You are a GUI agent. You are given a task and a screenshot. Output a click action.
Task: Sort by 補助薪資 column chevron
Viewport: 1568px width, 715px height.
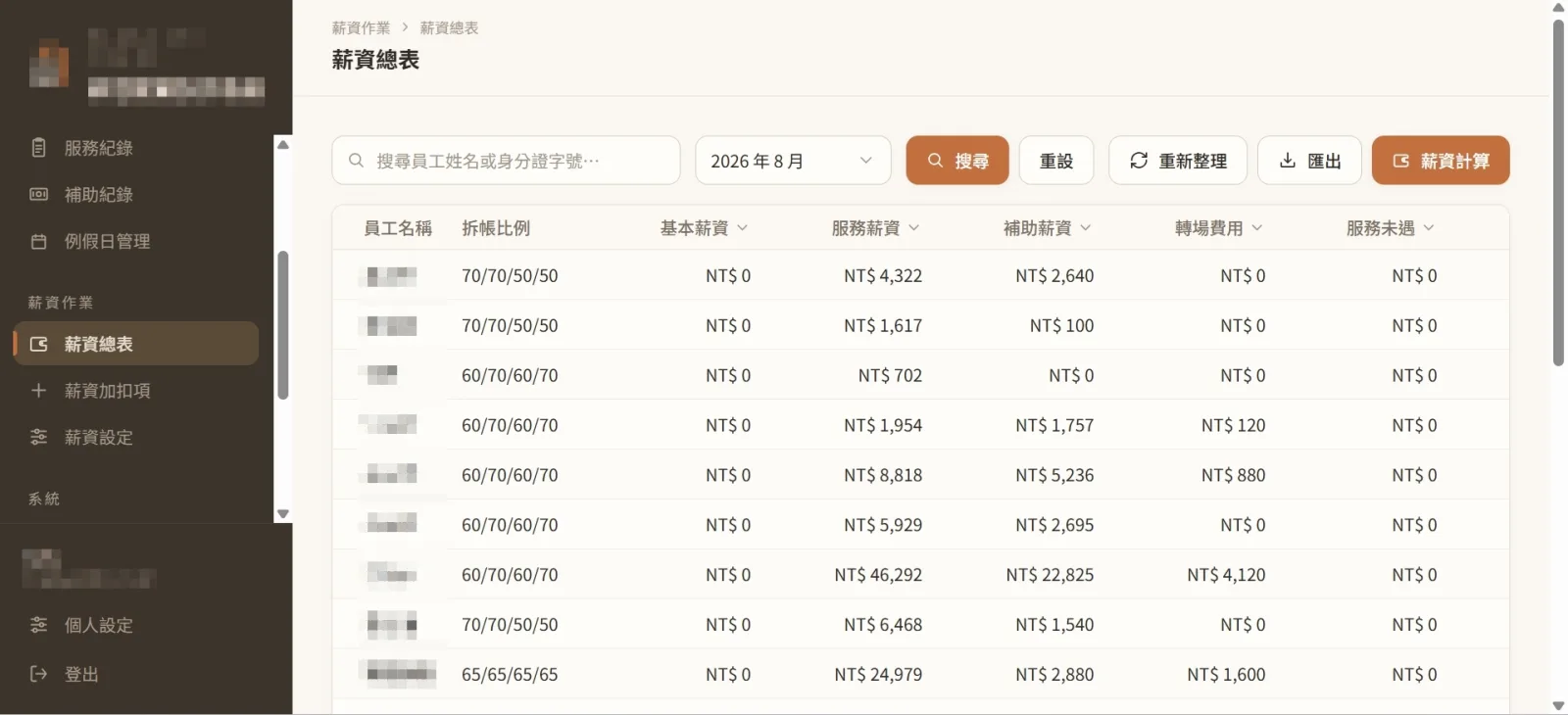pyautogui.click(x=1086, y=228)
